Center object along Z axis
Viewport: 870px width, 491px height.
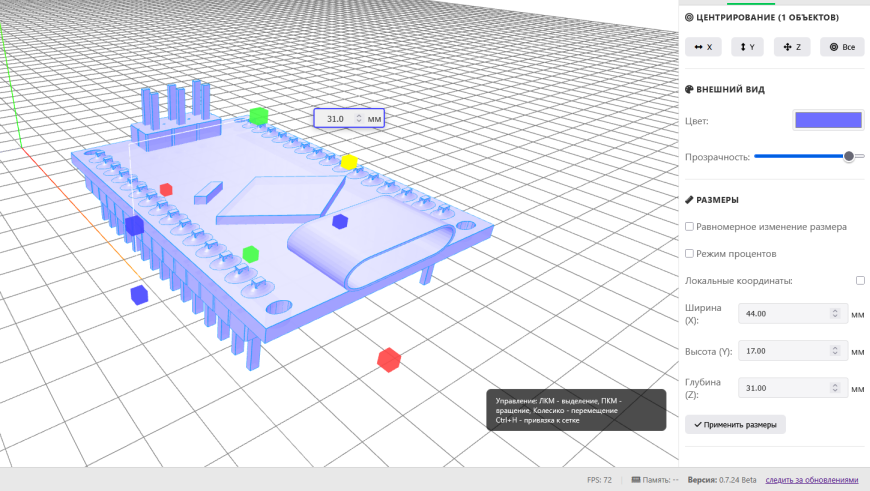point(792,47)
